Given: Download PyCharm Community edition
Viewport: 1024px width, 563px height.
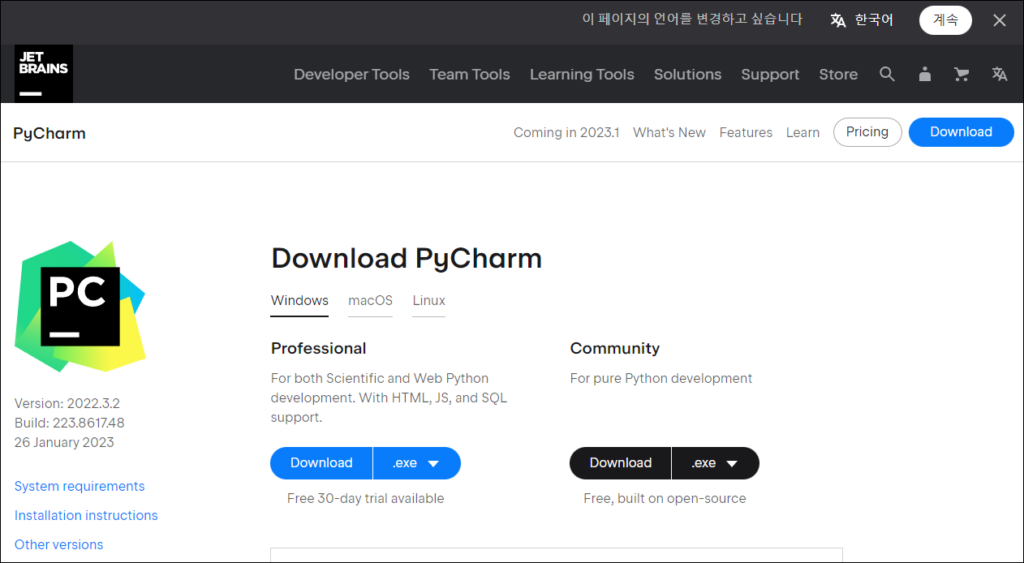Looking at the screenshot, I should pyautogui.click(x=620, y=463).
